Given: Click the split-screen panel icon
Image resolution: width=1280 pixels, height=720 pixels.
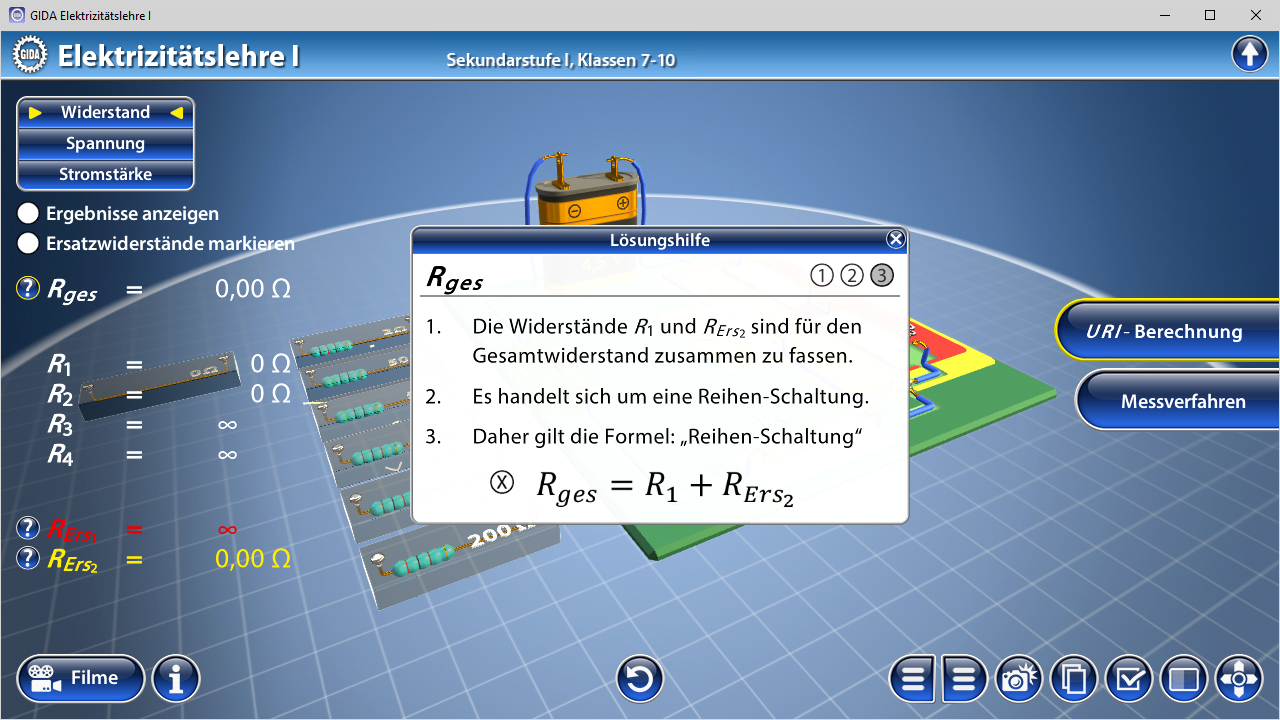Looking at the screenshot, I should [x=1184, y=680].
